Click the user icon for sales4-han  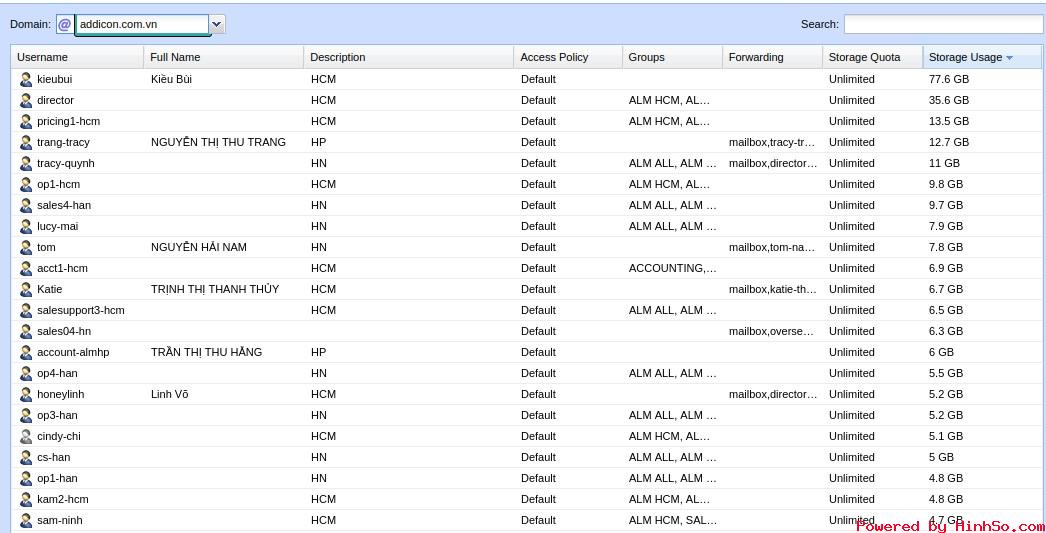(25, 205)
